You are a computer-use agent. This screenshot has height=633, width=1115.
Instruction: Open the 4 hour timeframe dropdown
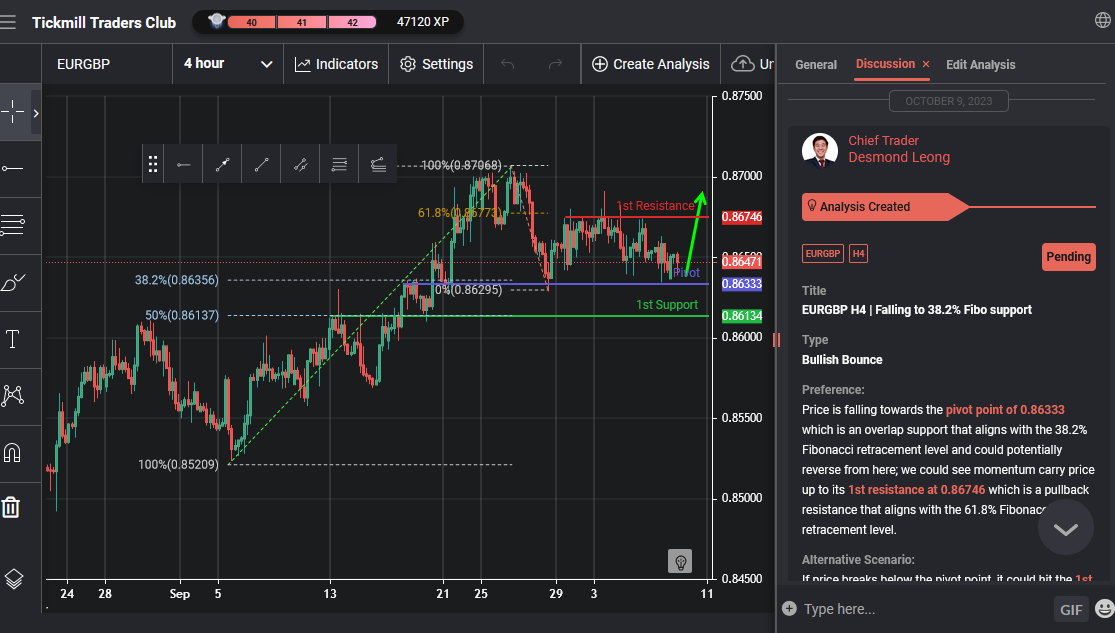tap(228, 64)
